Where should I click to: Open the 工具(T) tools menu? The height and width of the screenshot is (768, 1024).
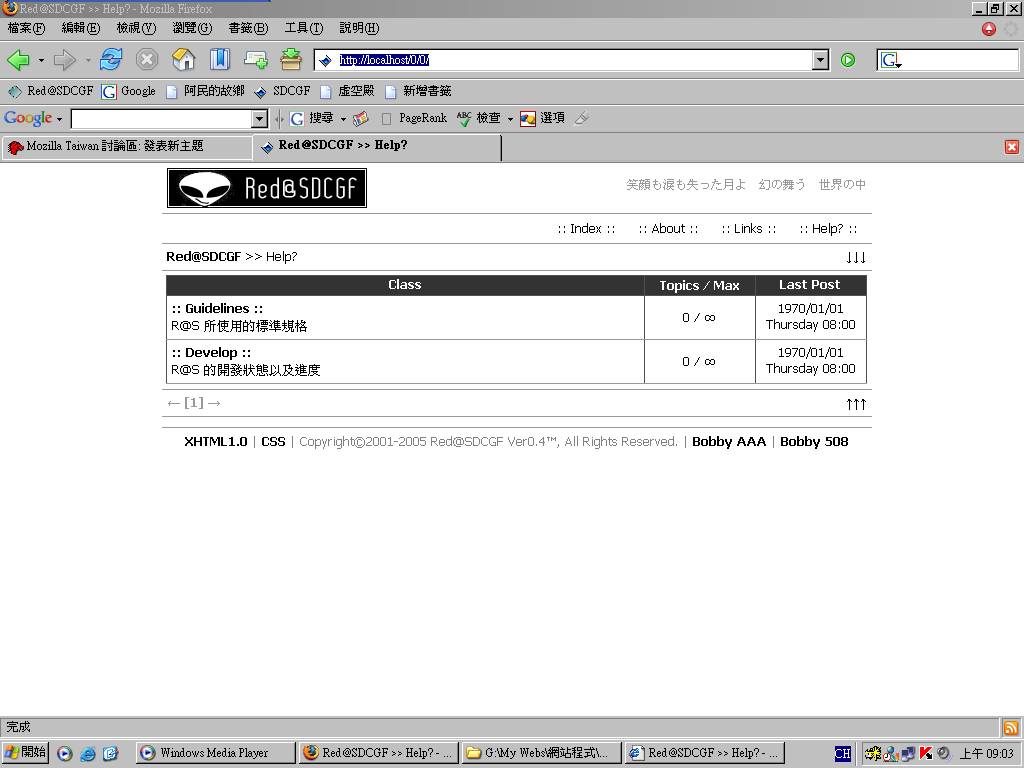[x=303, y=28]
